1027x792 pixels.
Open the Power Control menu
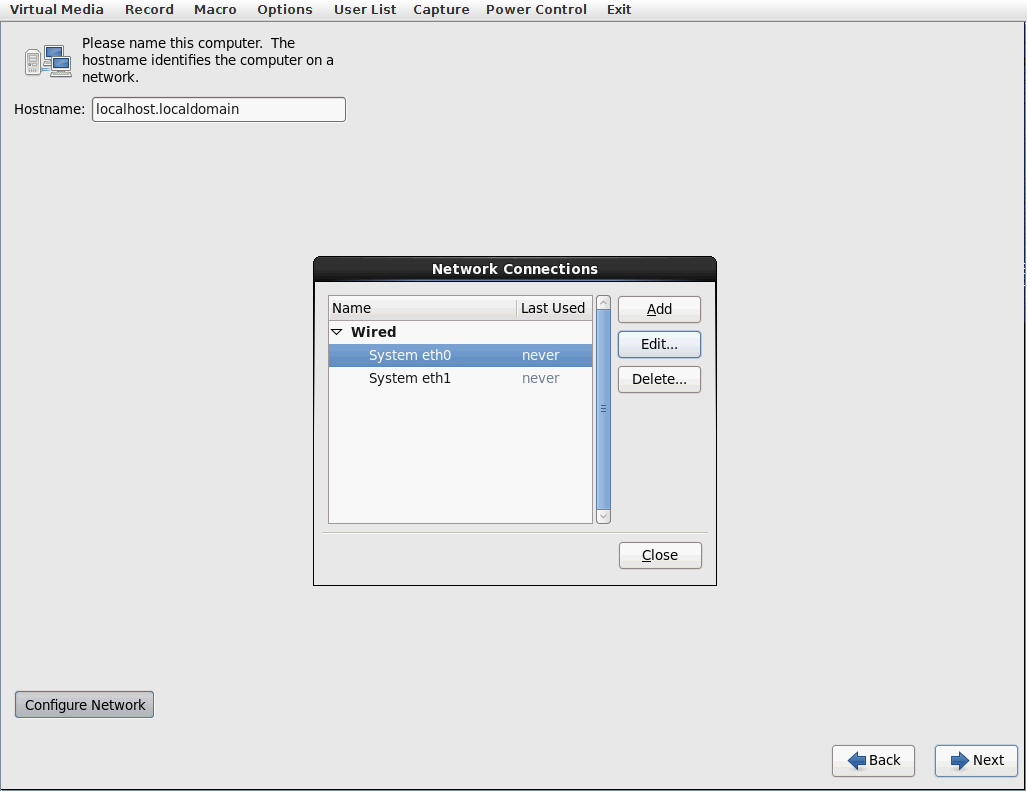(x=536, y=9)
